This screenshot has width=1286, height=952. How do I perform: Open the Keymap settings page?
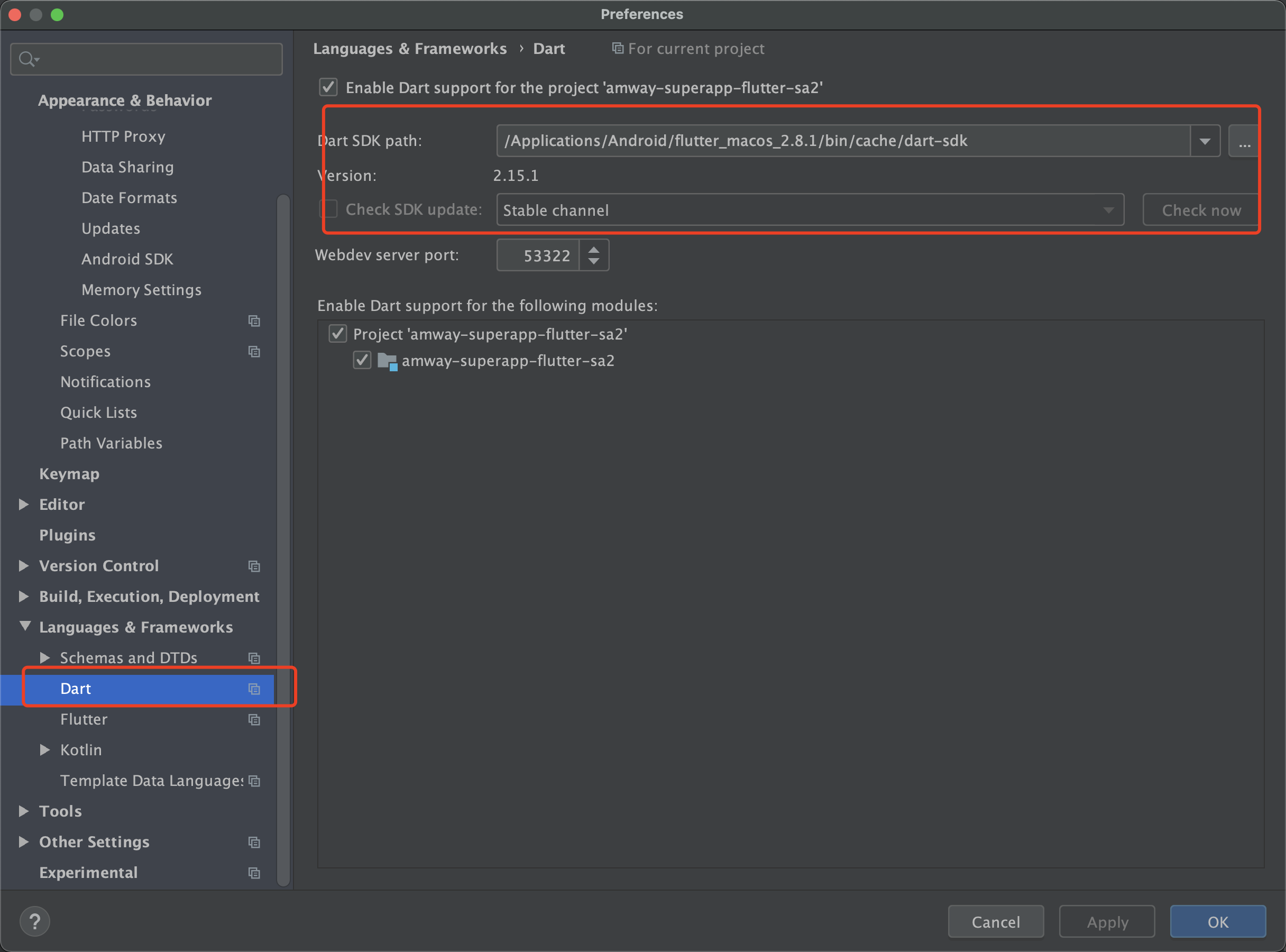(69, 474)
